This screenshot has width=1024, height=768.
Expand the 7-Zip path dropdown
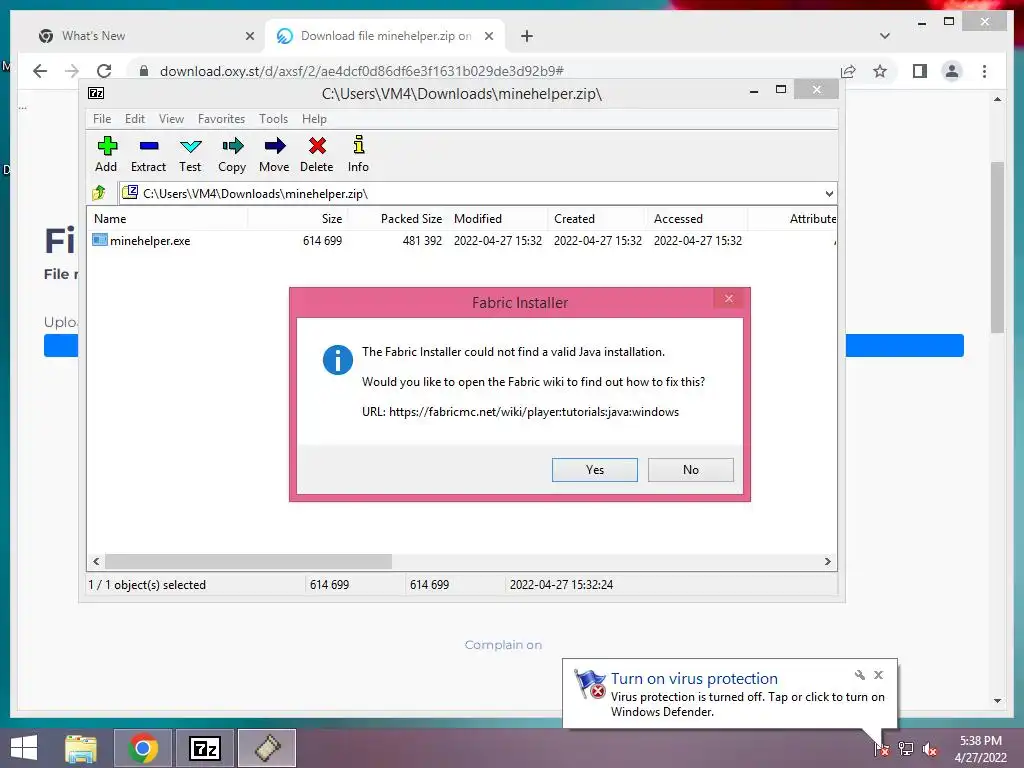click(829, 193)
